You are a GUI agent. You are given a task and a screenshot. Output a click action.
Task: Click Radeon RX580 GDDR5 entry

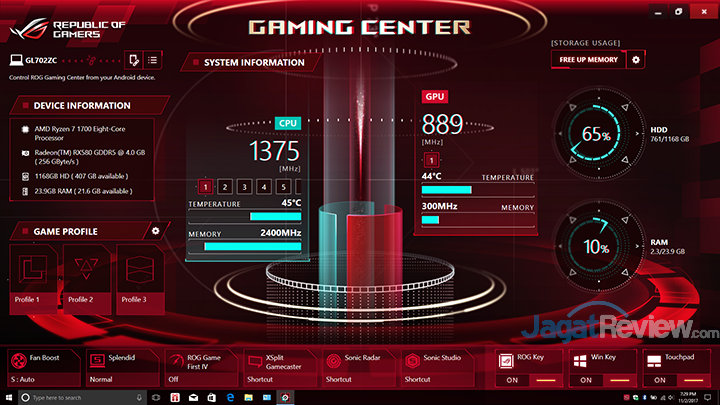pyautogui.click(x=83, y=157)
